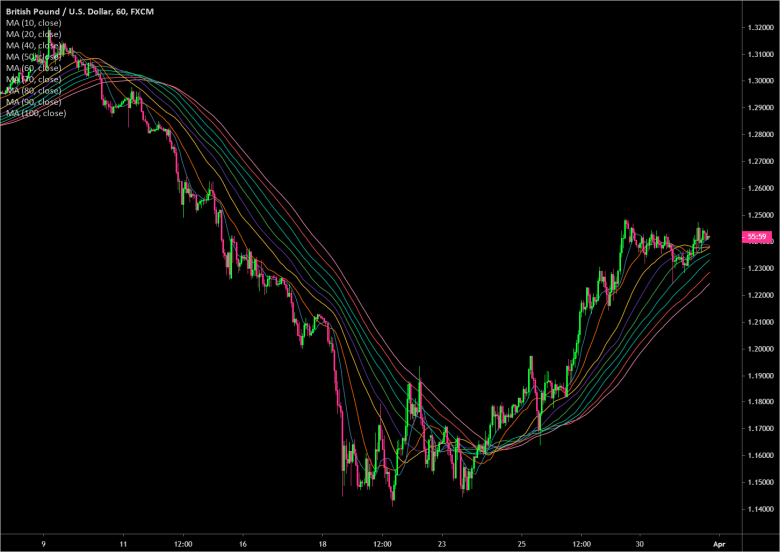Select the MA (10, close) indicator label
780x552 pixels.
(x=34, y=22)
